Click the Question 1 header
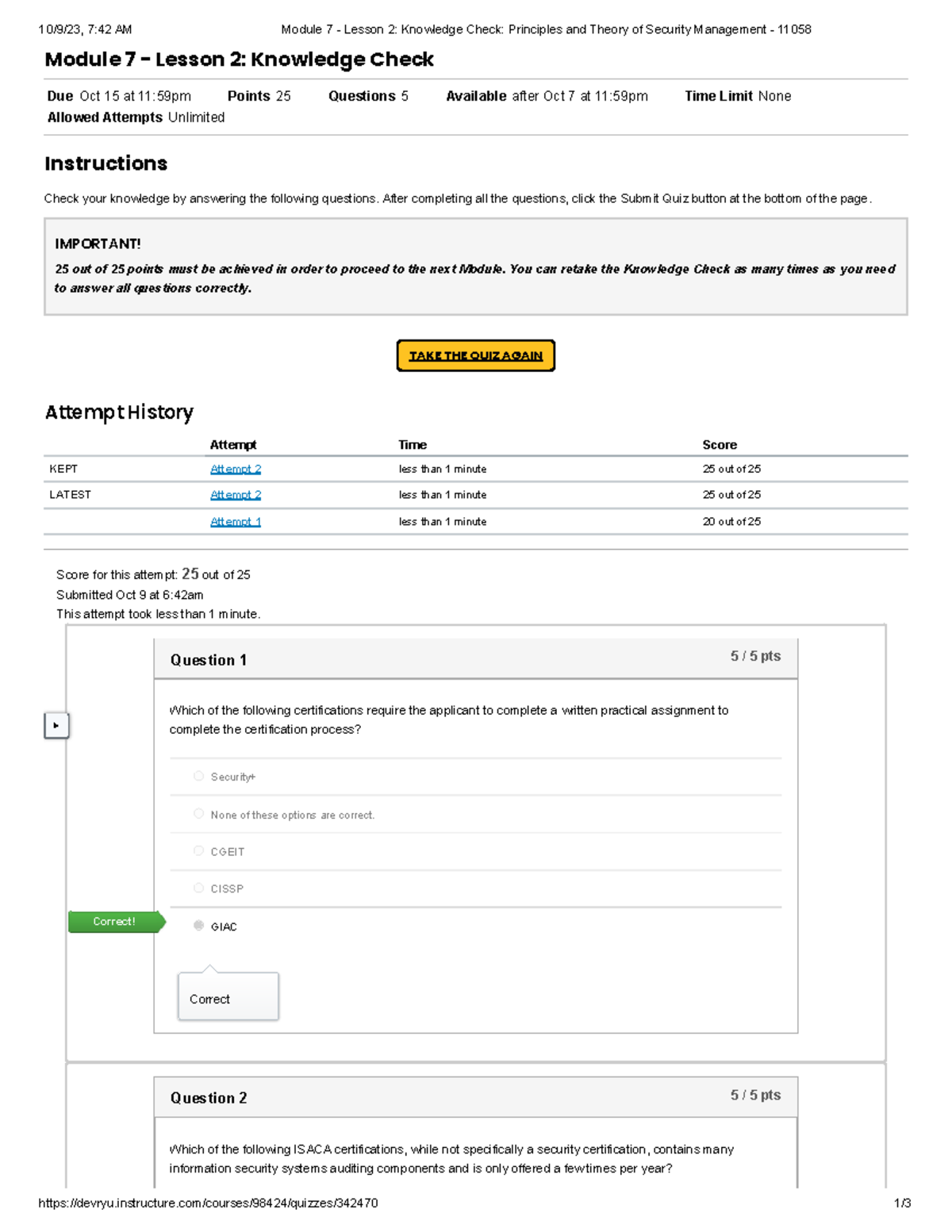Viewport: 952px width, 1232px height. 209,660
